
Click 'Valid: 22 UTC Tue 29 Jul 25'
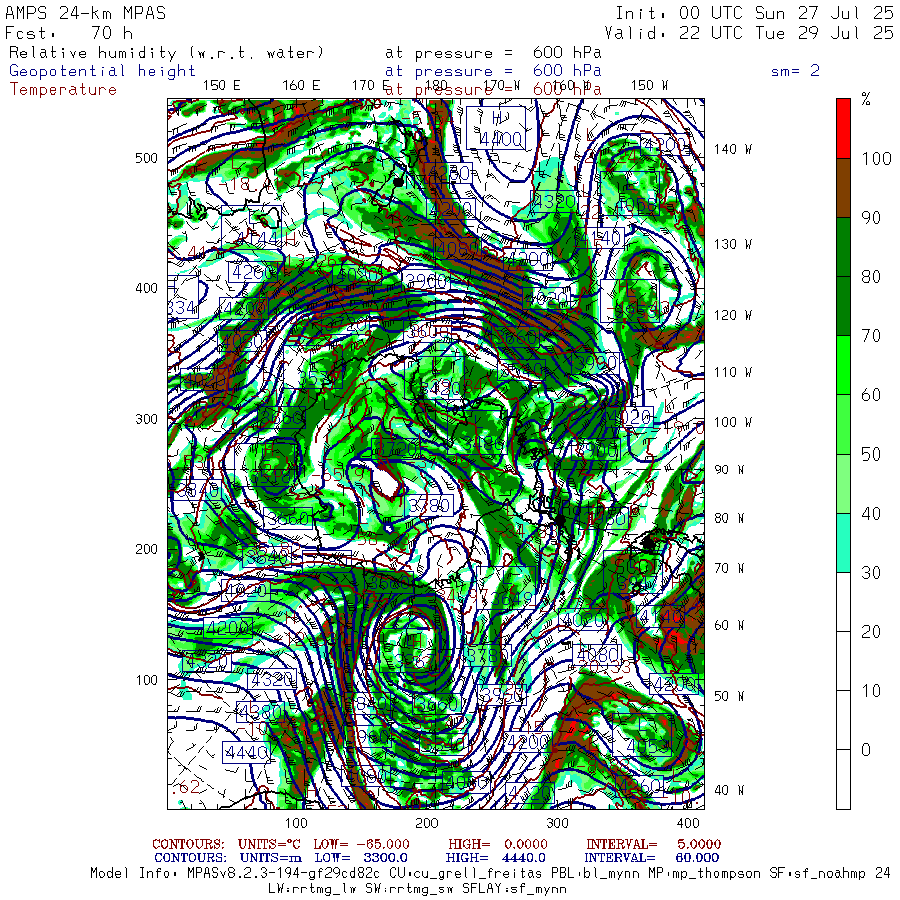pos(748,33)
